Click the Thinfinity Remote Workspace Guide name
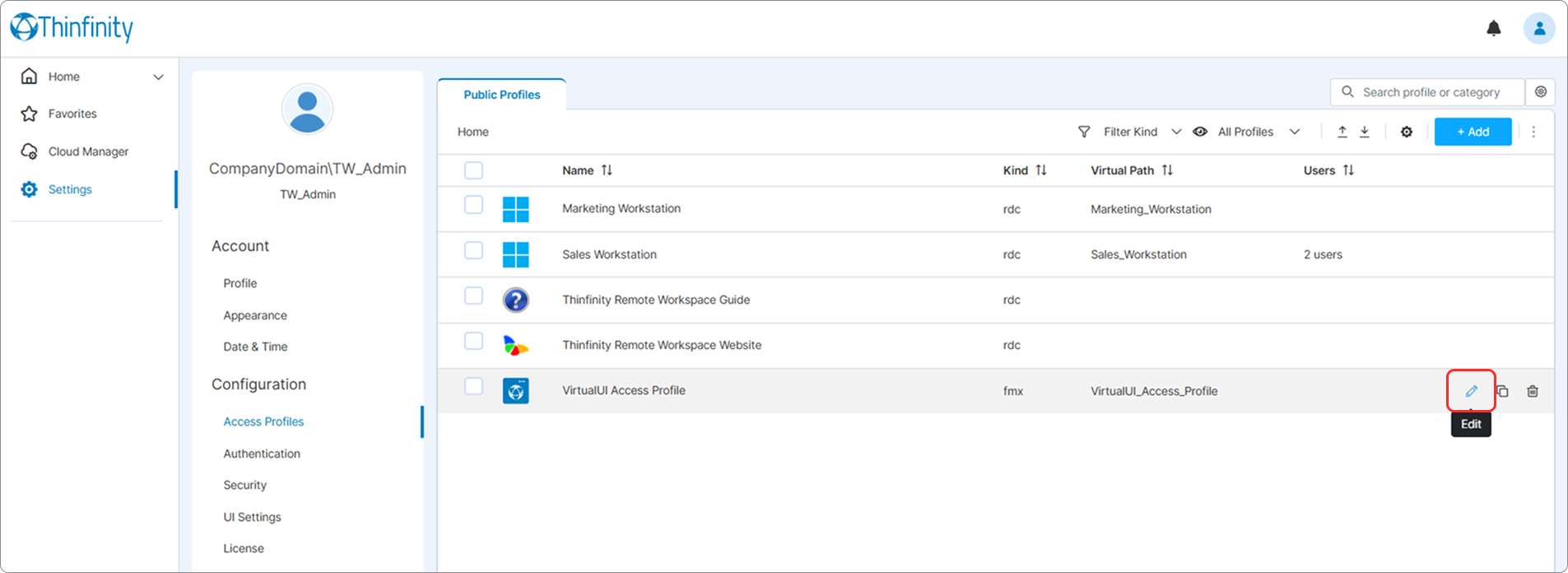 (x=656, y=300)
